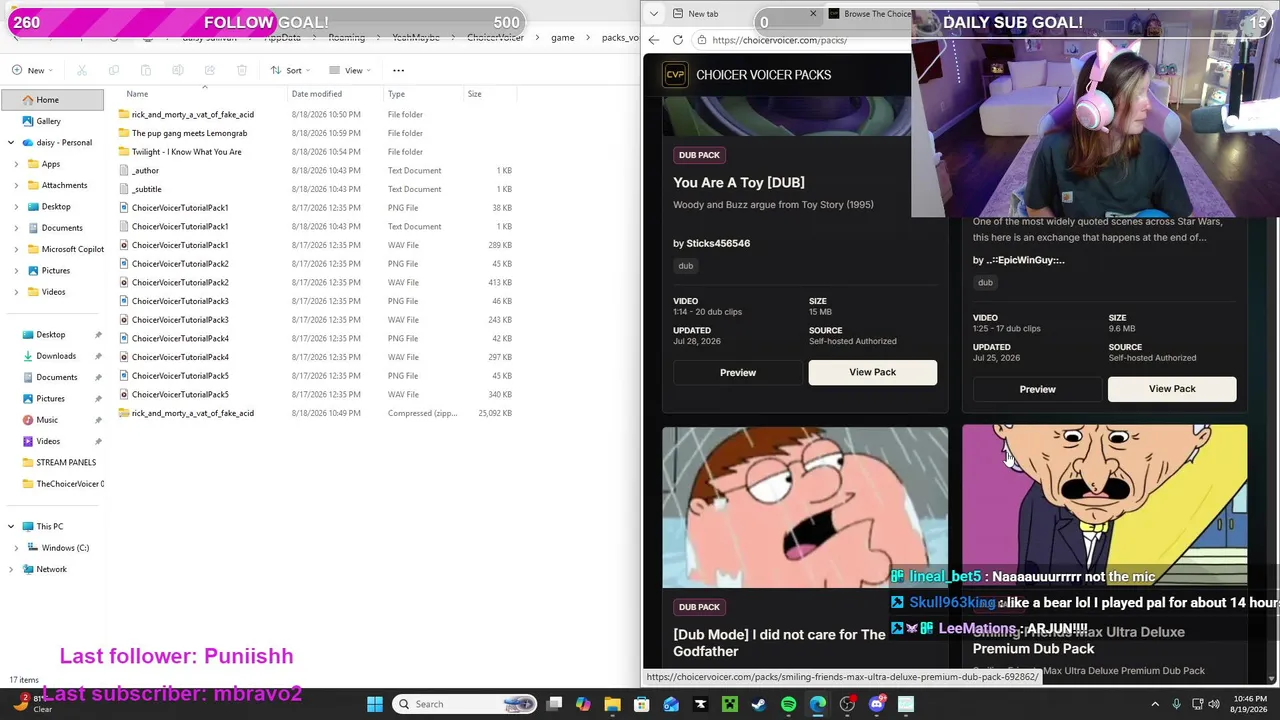Open the browser tab list chevron

pyautogui.click(x=654, y=14)
